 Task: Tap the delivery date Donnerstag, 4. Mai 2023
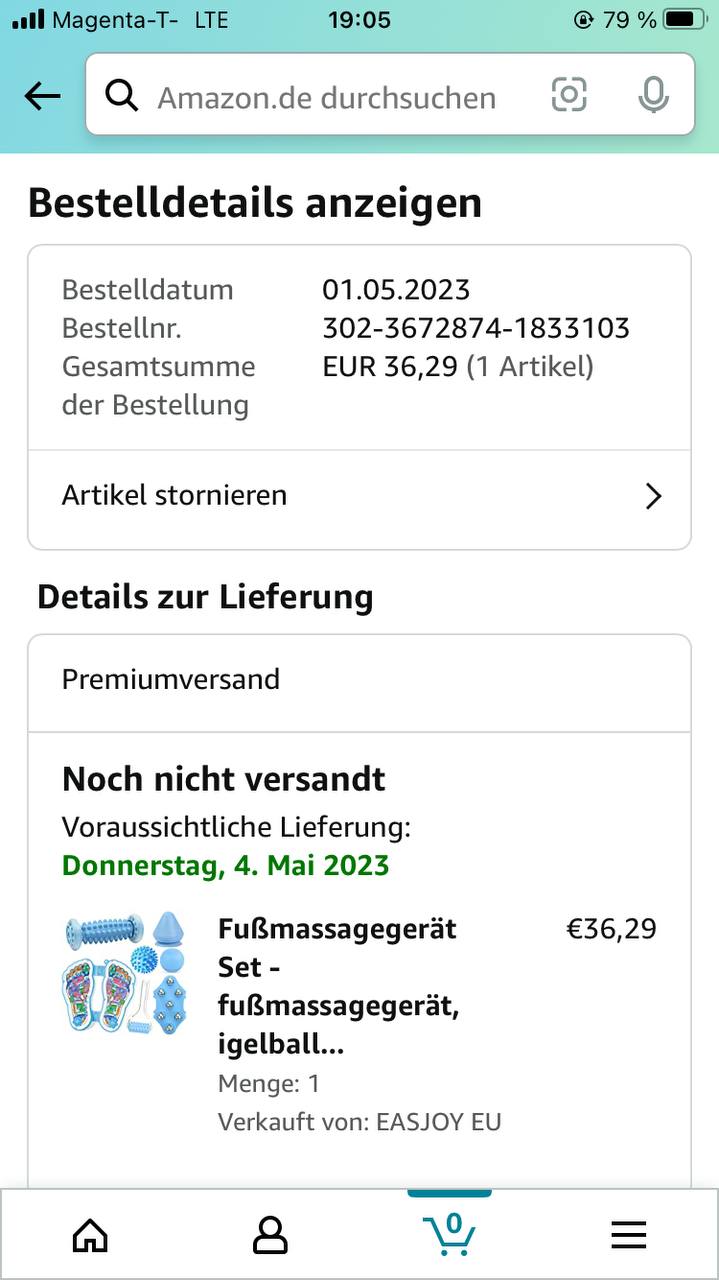point(226,865)
